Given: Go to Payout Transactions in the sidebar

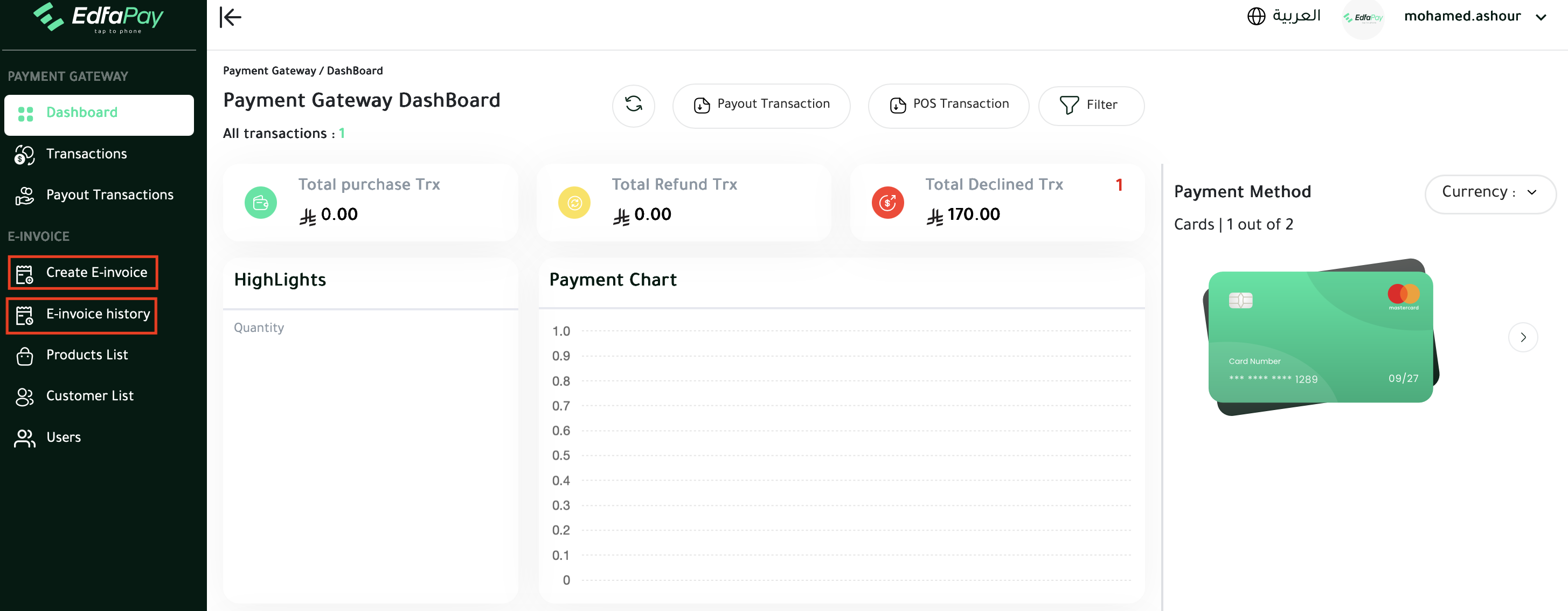Looking at the screenshot, I should (x=109, y=195).
